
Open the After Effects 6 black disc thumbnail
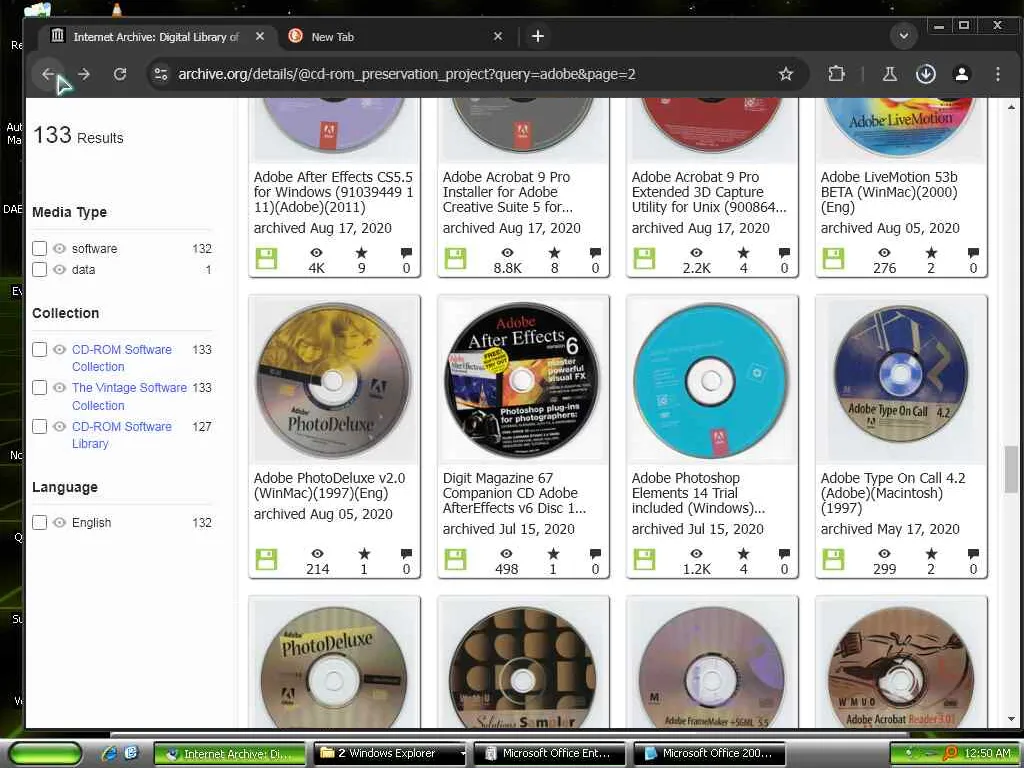click(x=522, y=379)
